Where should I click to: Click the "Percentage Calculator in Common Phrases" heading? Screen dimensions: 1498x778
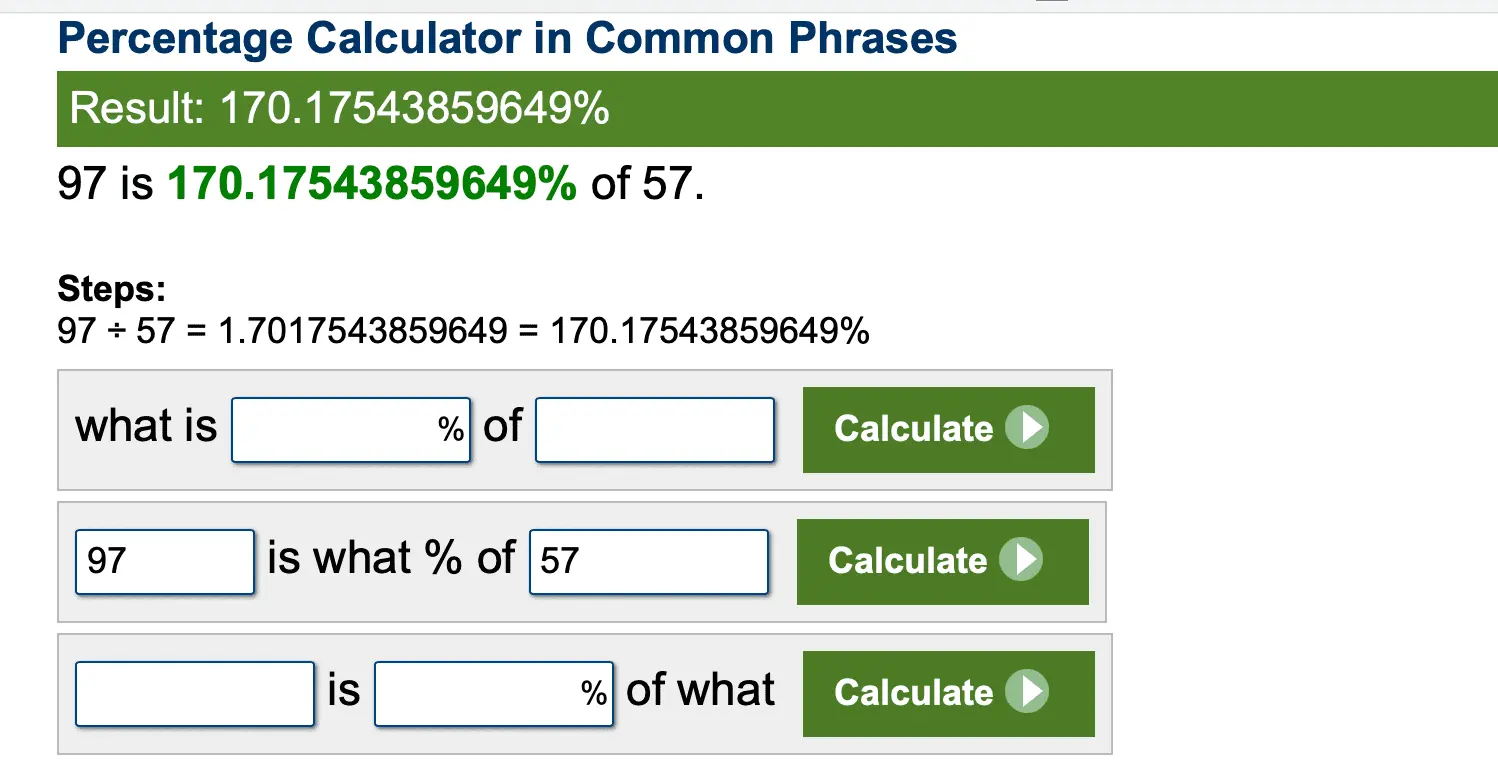[508, 39]
